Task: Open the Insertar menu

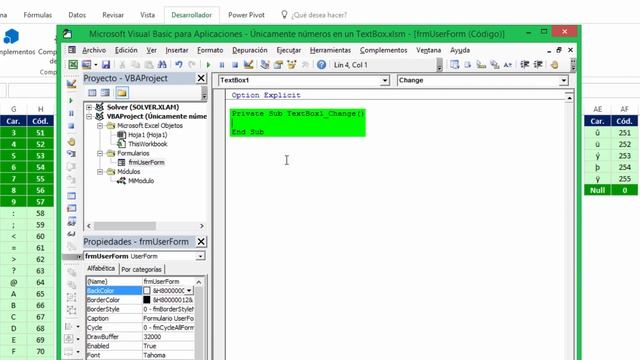Action: point(177,50)
